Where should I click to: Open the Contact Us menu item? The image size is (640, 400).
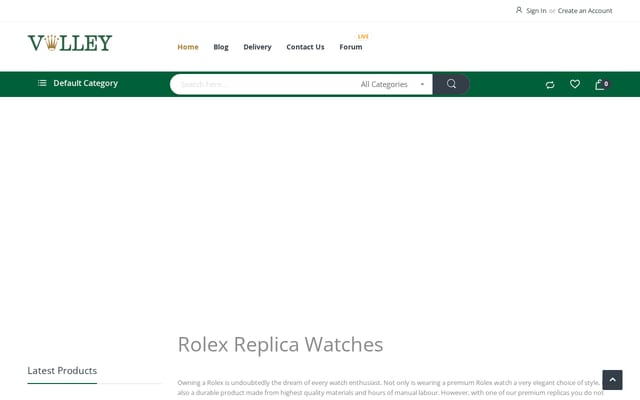click(305, 47)
